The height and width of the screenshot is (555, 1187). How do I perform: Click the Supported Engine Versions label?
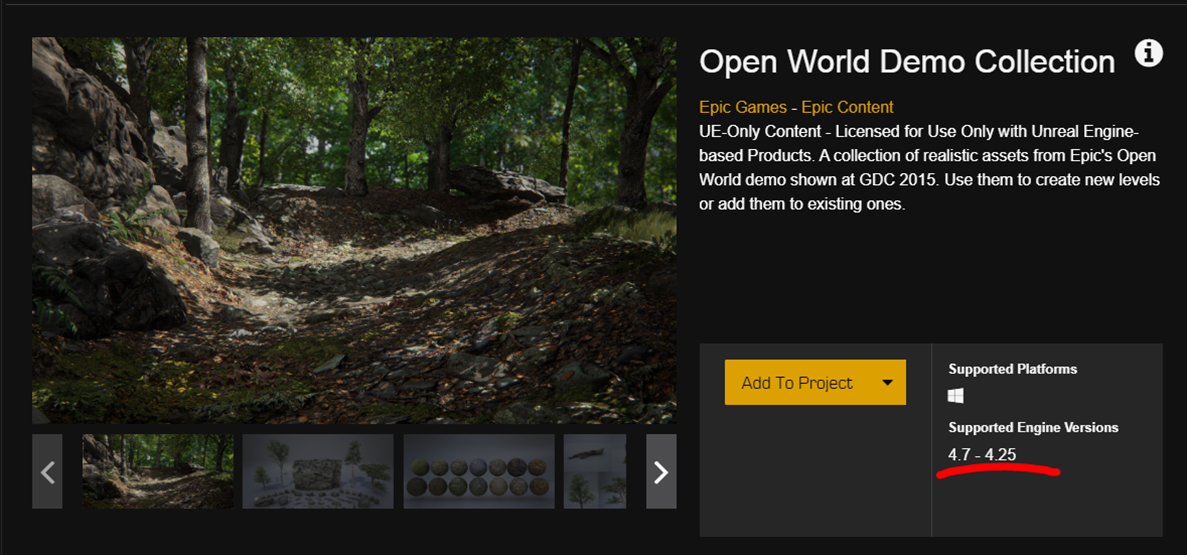1033,428
